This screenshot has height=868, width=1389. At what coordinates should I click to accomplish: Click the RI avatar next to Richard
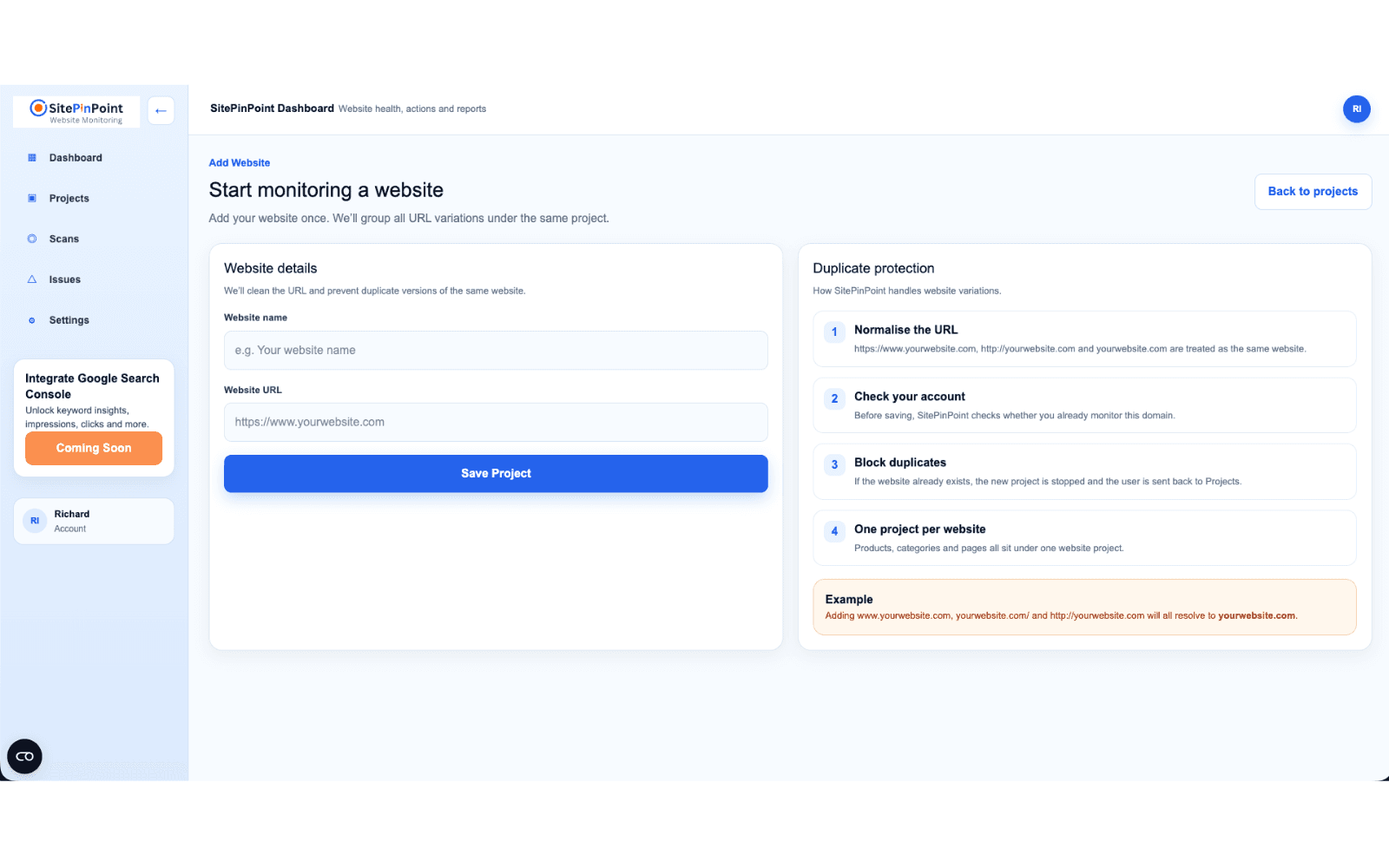(35, 521)
